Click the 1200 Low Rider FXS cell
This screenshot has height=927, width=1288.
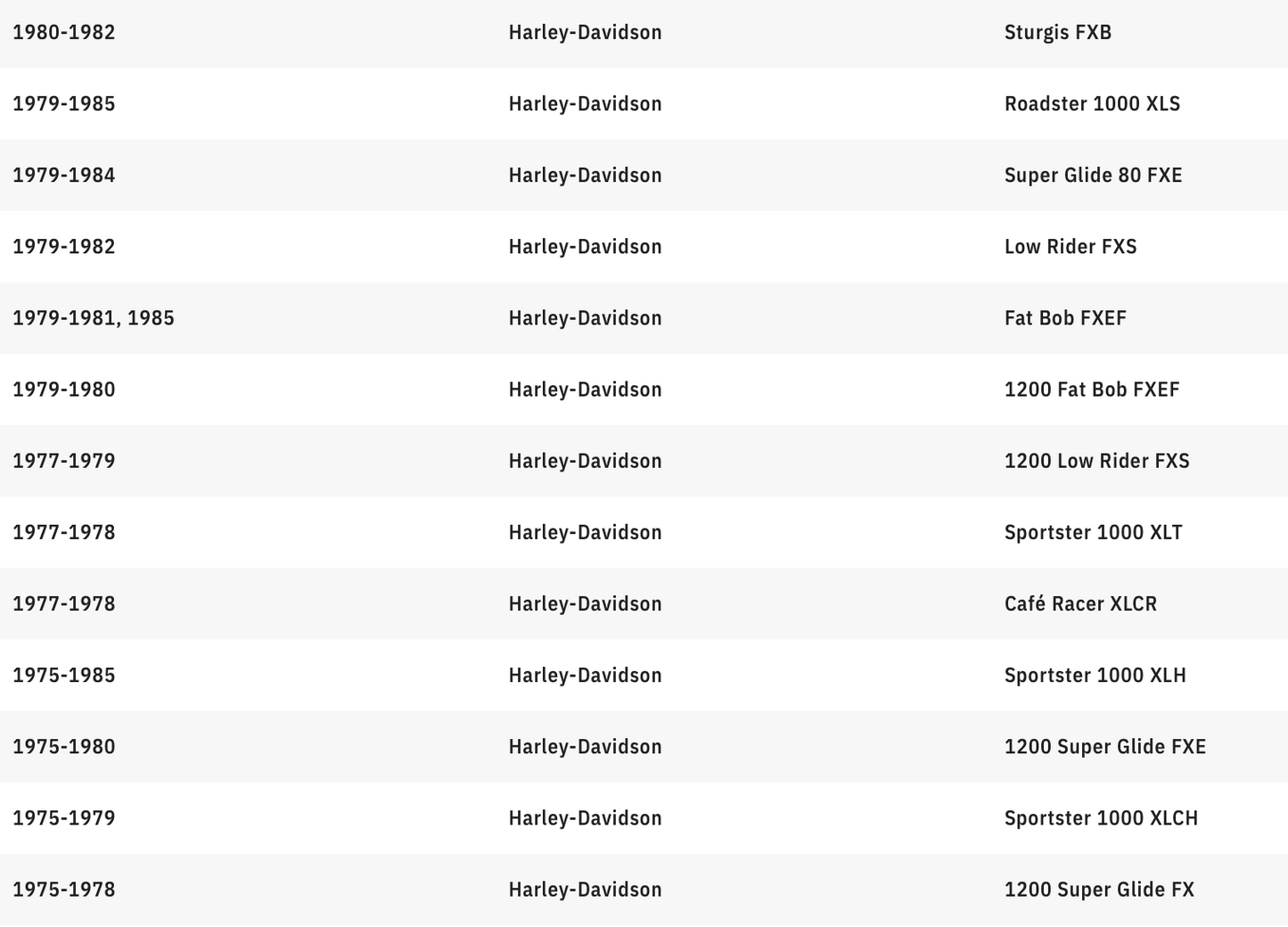(x=1096, y=461)
